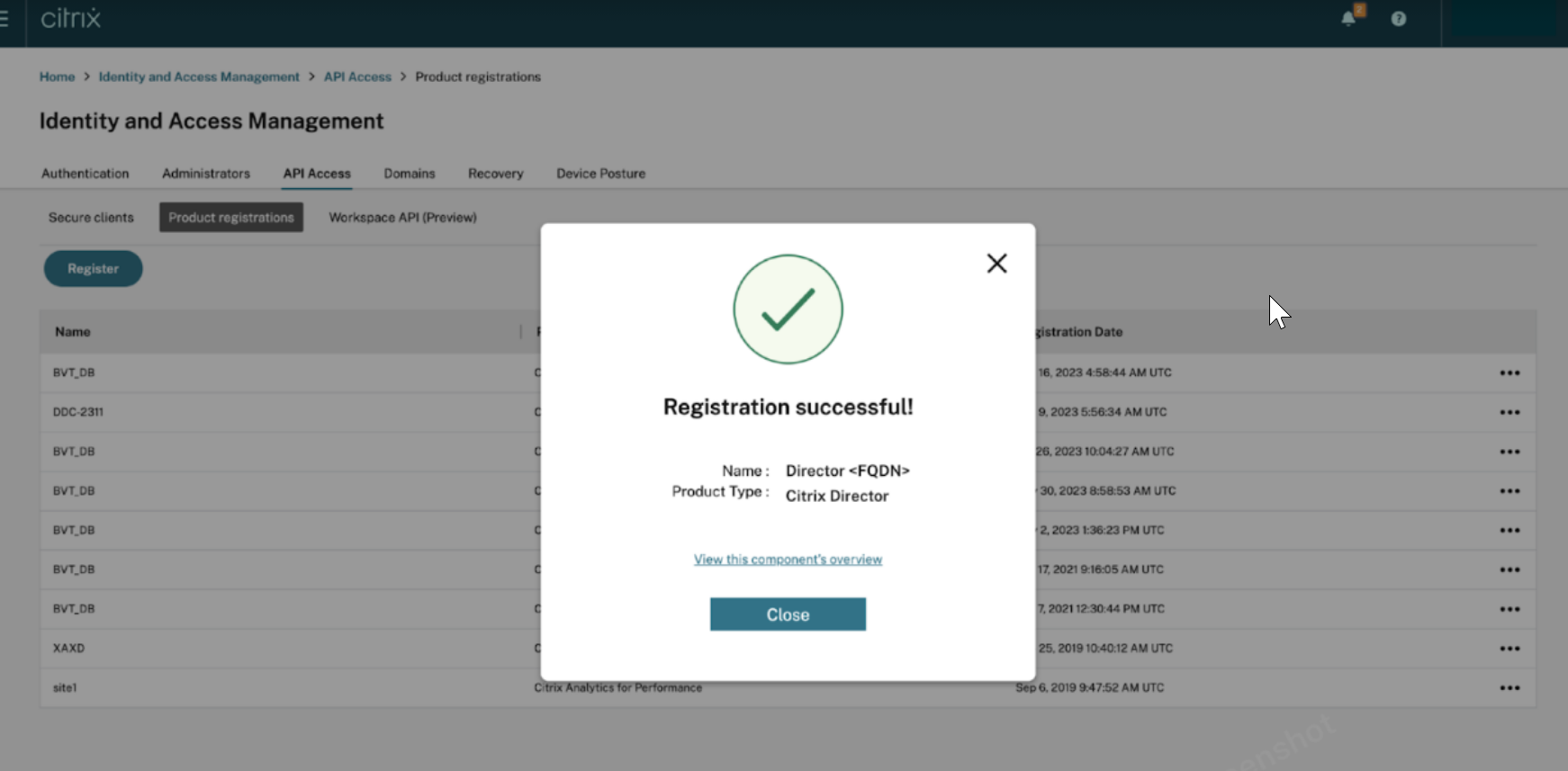Image resolution: width=1568 pixels, height=771 pixels.
Task: Open the three-dot menu for XAXD row
Action: tap(1509, 649)
